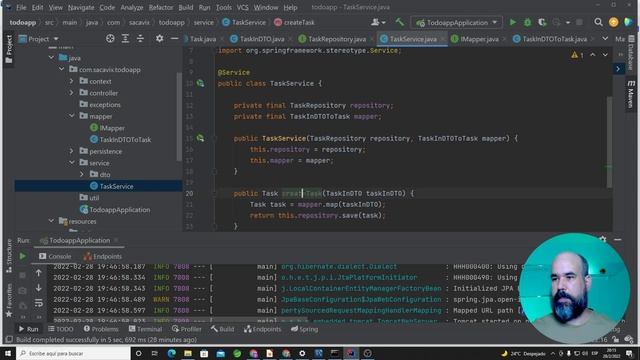Run TodoappApplication with the green play button
Screen dimensions: 640x360
click(513, 22)
